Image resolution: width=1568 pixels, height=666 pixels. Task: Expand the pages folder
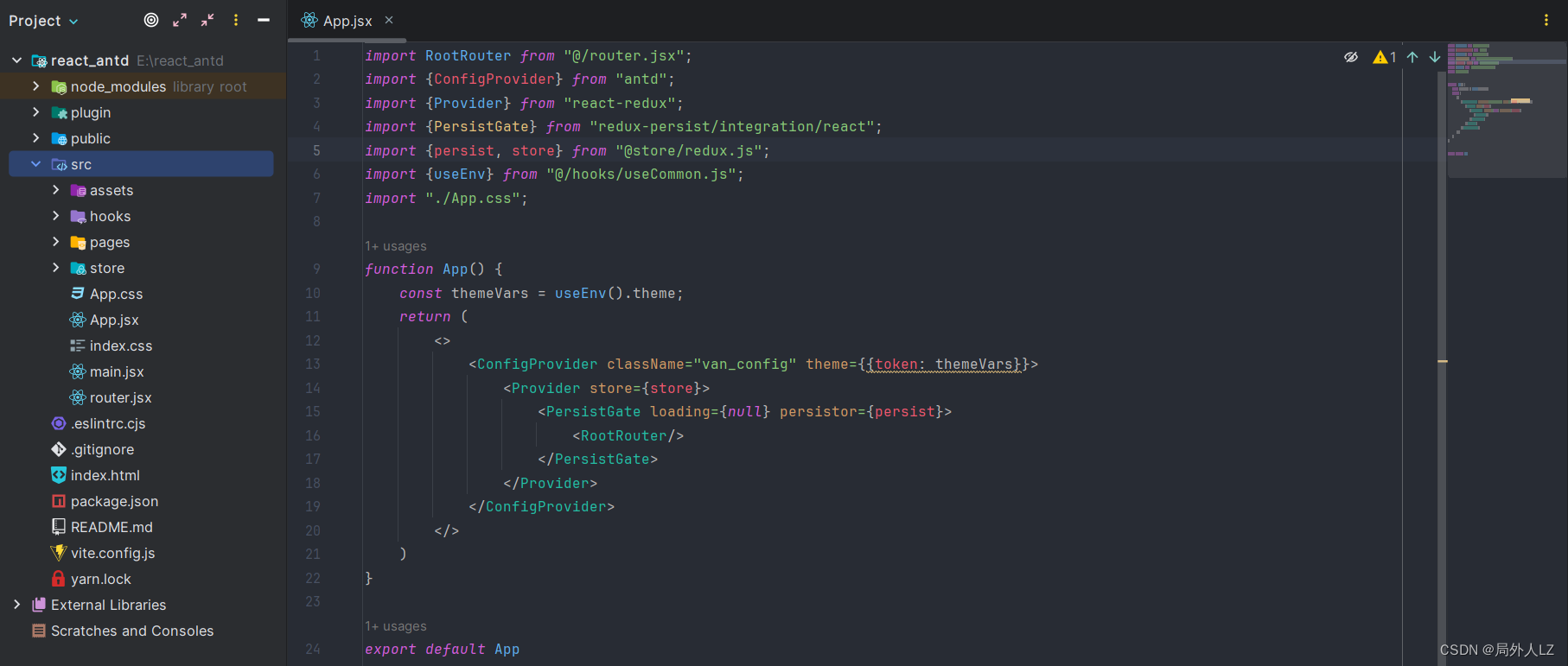[x=55, y=242]
